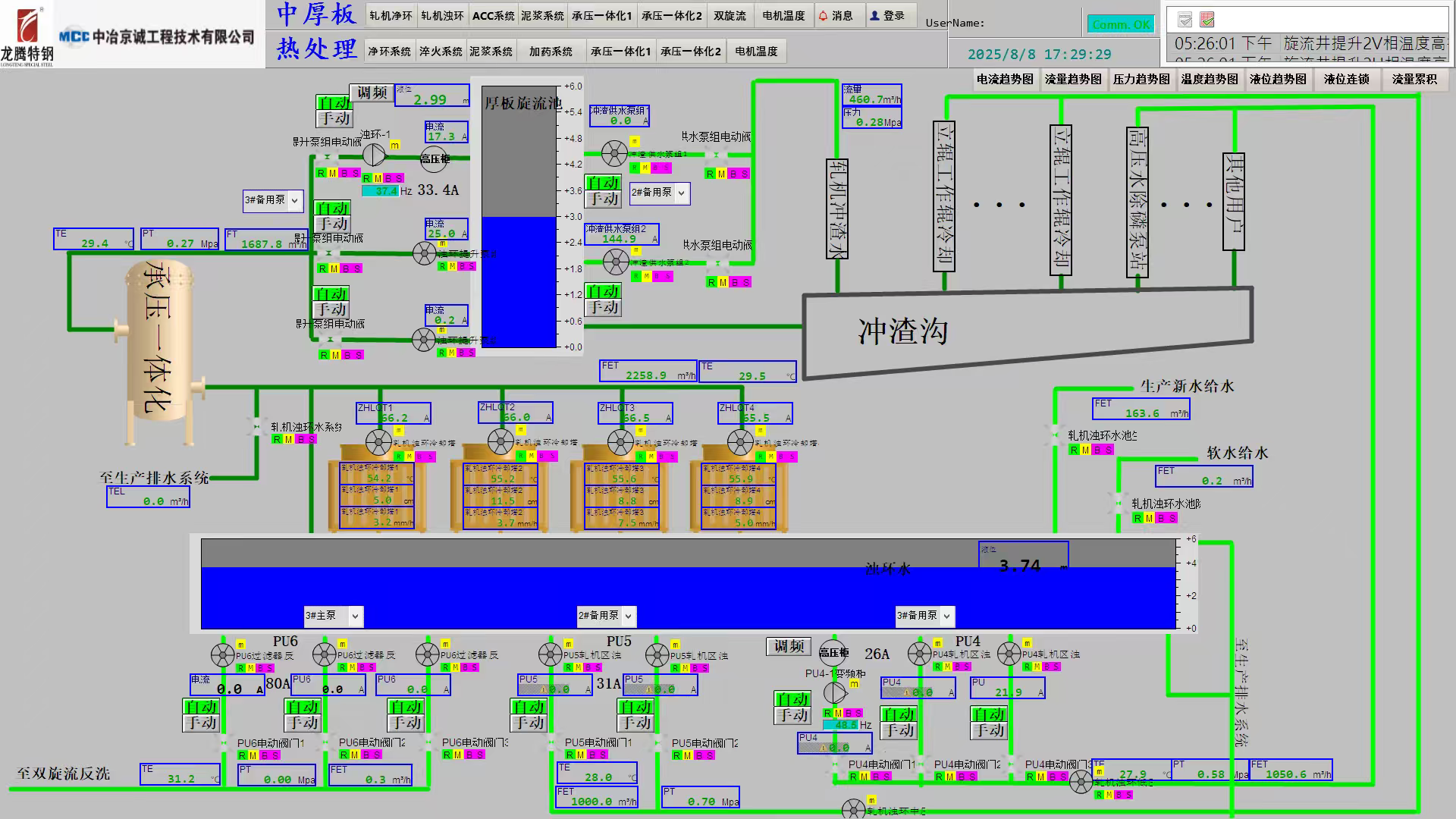Open the 电流趋势图 trend chart
Screen dimensions: 1456x819
(x=1004, y=79)
